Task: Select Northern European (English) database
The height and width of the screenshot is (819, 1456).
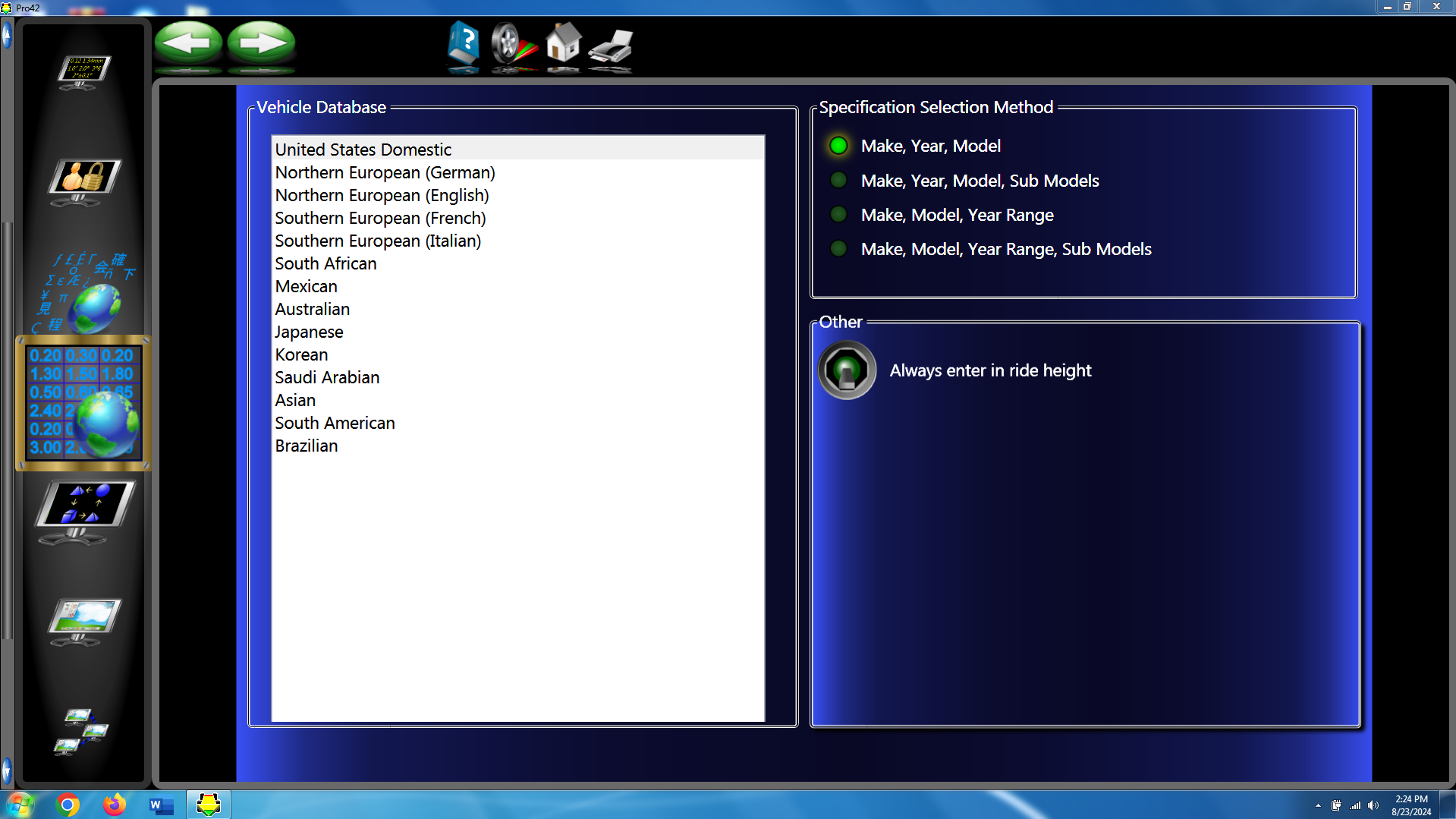Action: (517, 195)
